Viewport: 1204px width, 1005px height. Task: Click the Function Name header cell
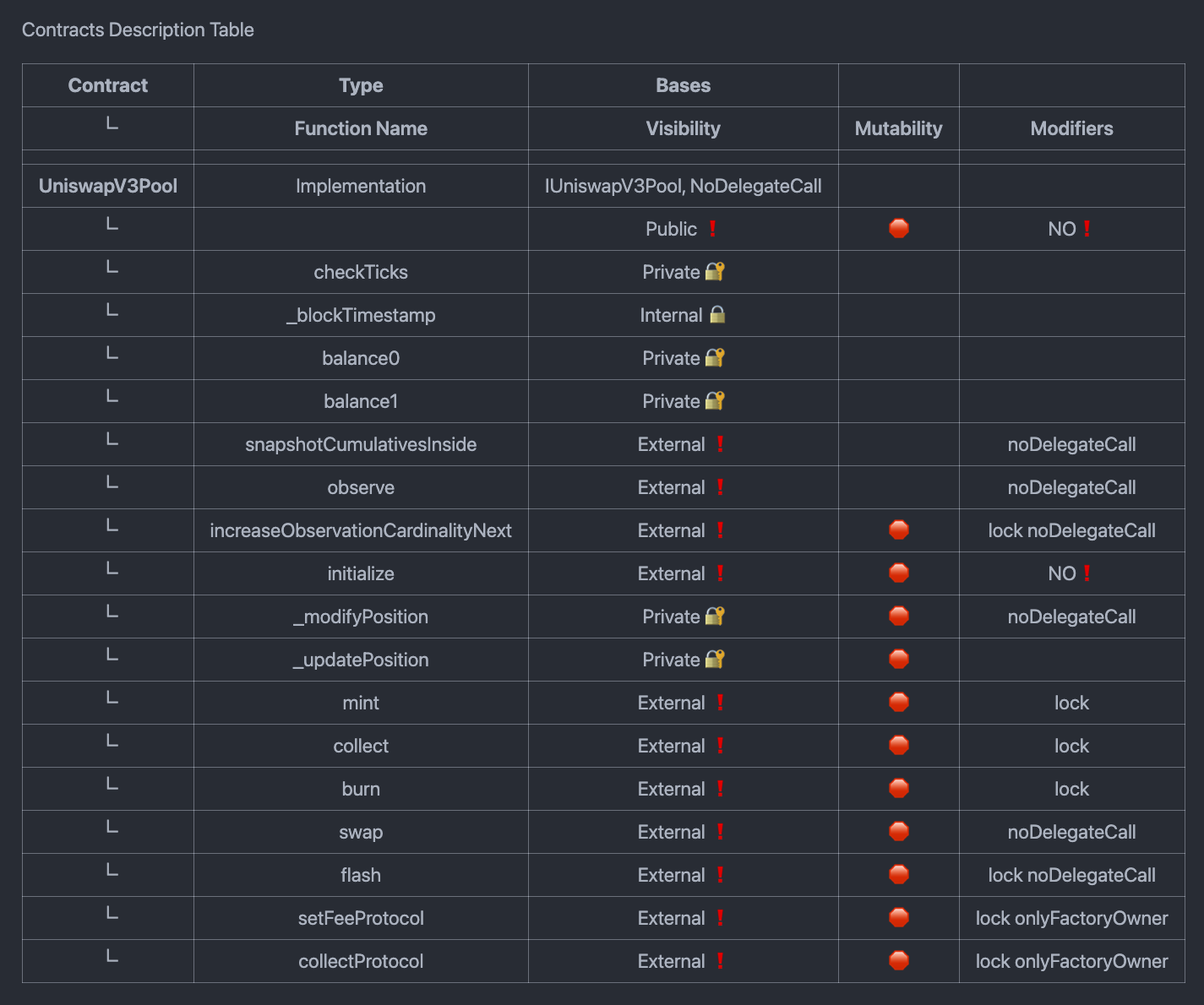[361, 128]
